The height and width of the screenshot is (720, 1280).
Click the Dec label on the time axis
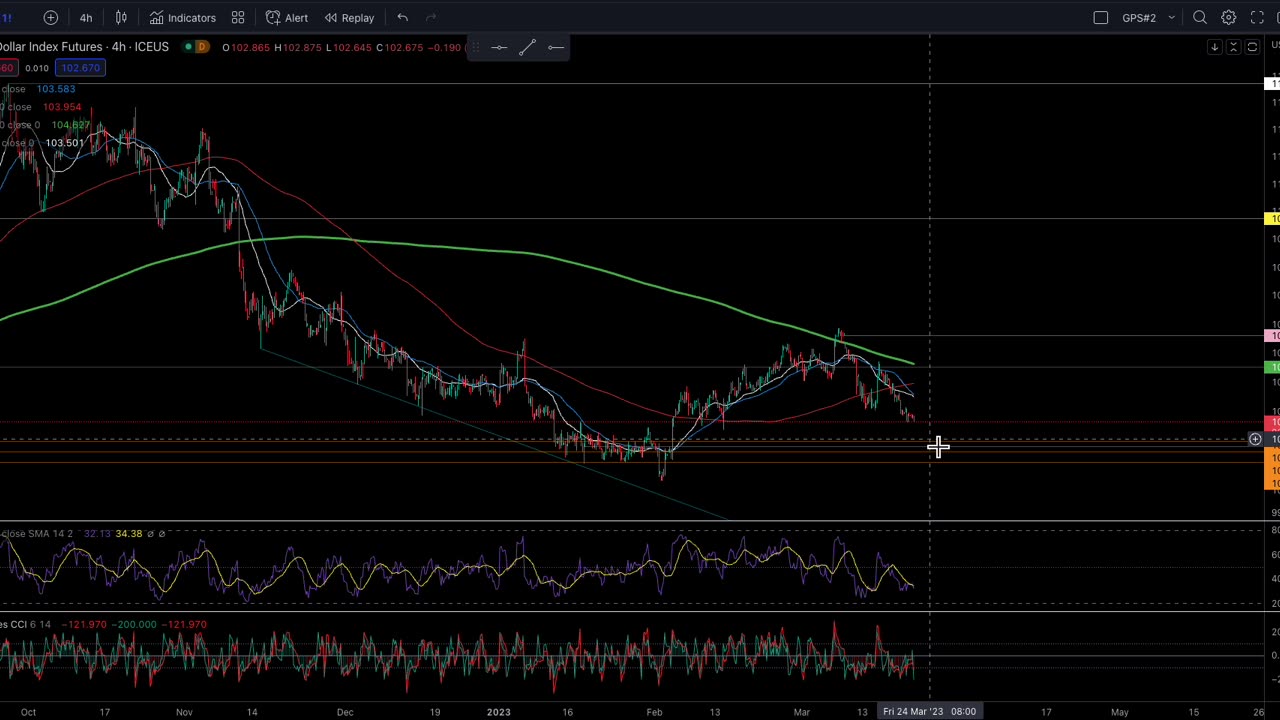tap(345, 712)
